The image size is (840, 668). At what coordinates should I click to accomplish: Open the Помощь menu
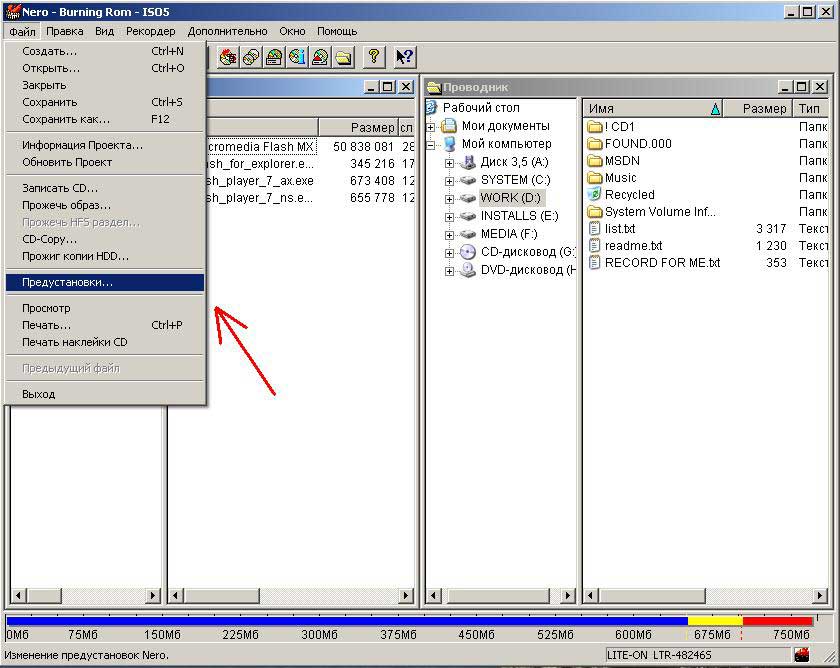337,31
